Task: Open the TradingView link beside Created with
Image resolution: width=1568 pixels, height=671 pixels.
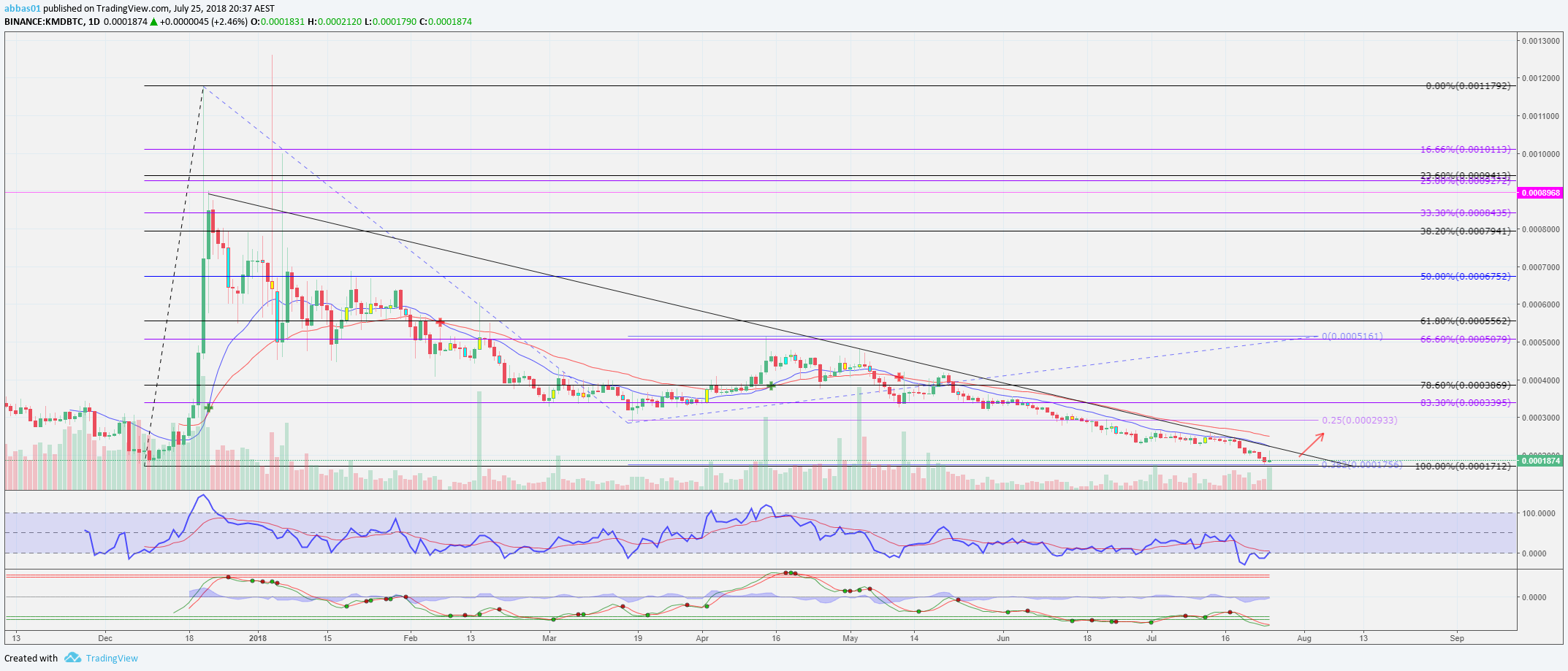Action: 112,658
